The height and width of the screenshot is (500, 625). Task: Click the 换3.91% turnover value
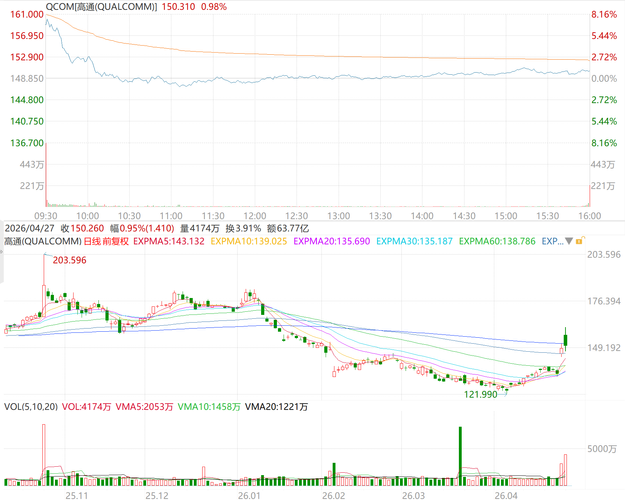point(243,228)
